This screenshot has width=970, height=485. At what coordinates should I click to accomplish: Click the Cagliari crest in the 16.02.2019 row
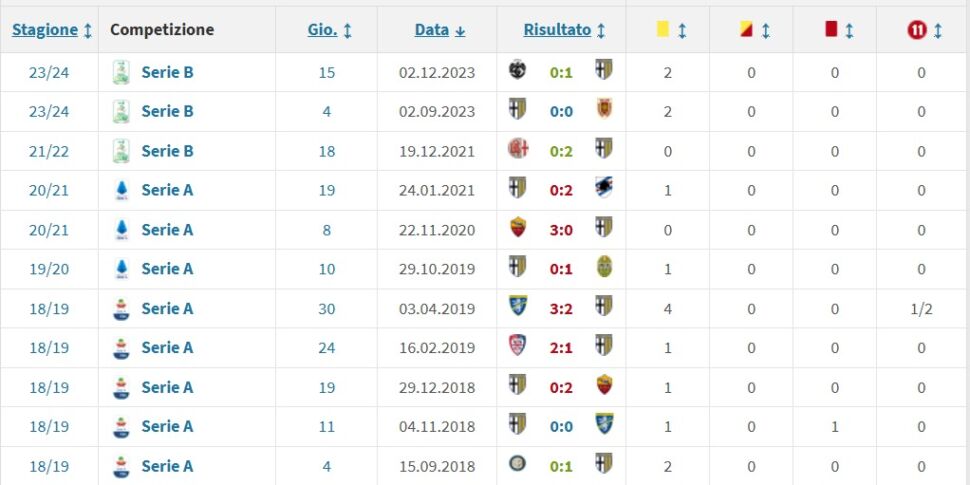click(517, 347)
